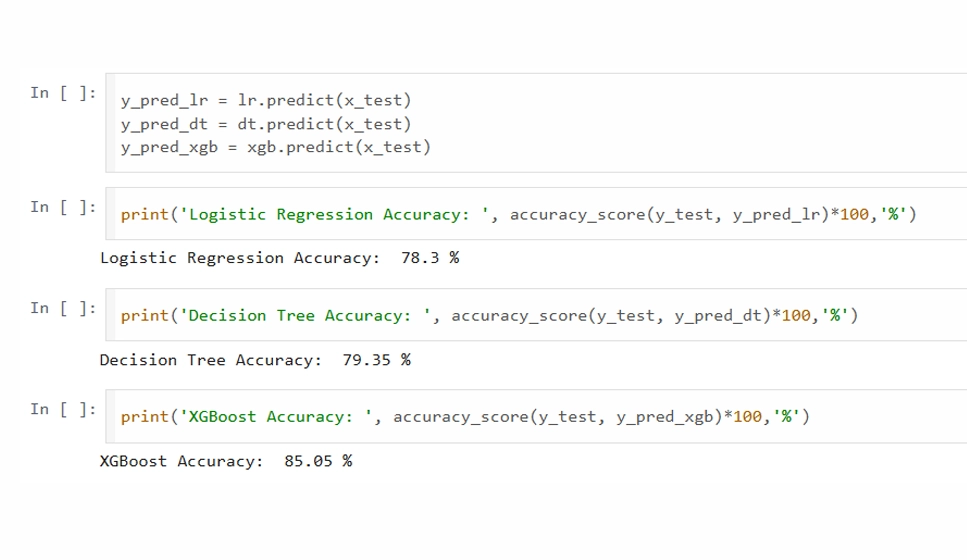This screenshot has height=560, width=967.
Task: Select the Decision Tree print cell
Action: point(537,315)
